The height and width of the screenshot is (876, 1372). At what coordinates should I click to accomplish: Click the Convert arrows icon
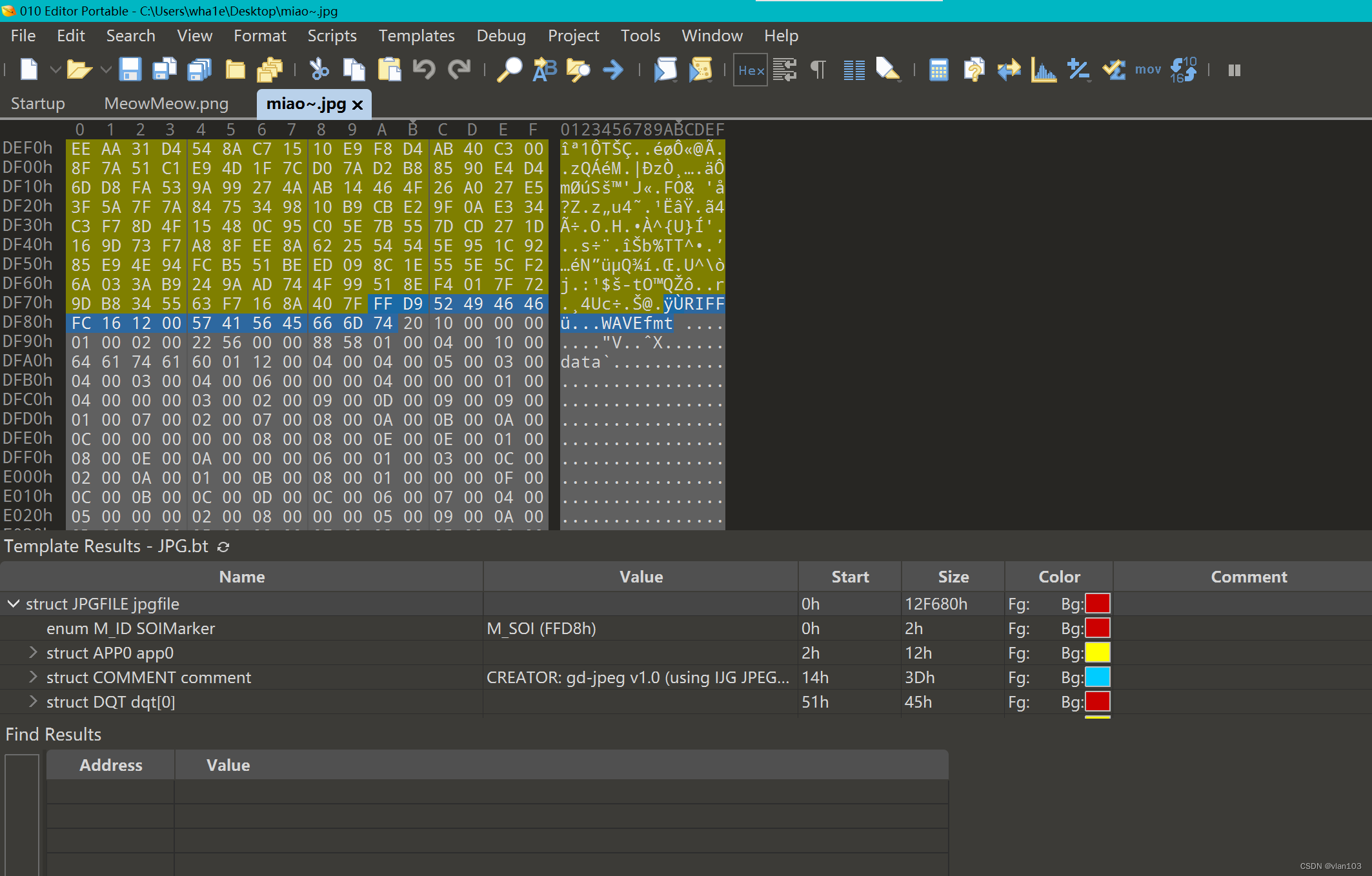1009,70
